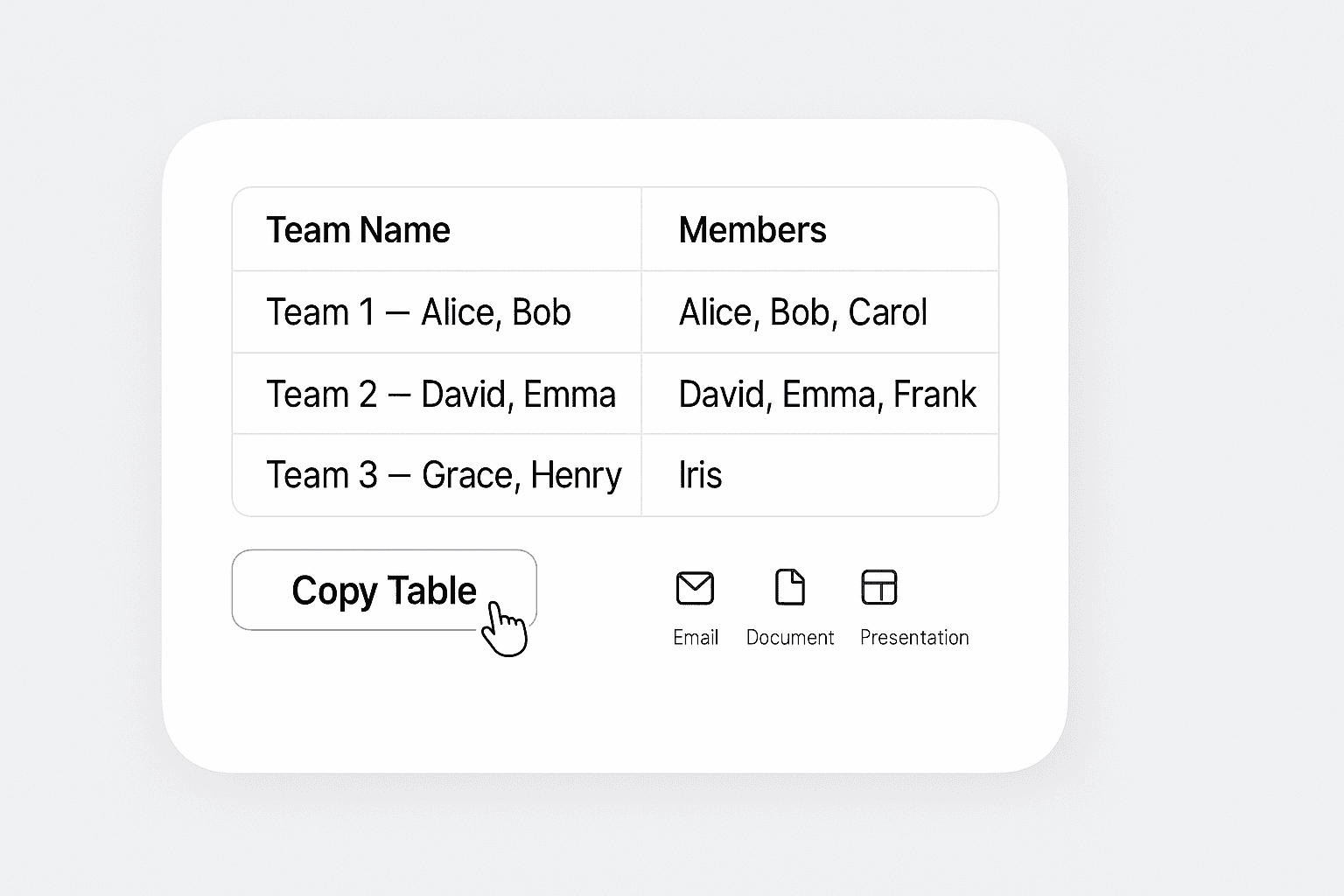The height and width of the screenshot is (896, 1344).
Task: Click the Email label under the envelope icon
Action: pos(696,638)
